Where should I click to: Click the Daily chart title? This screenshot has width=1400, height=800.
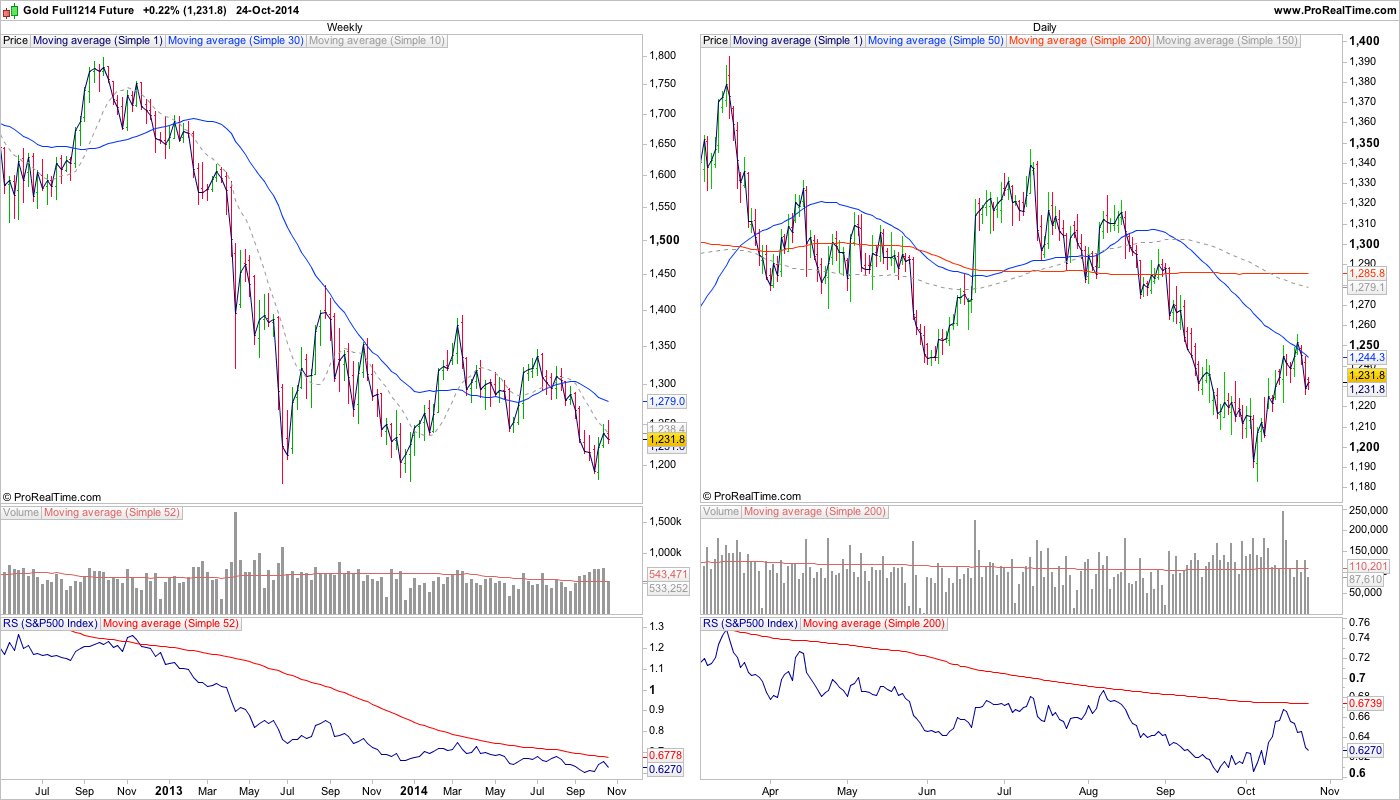pyautogui.click(x=1045, y=27)
